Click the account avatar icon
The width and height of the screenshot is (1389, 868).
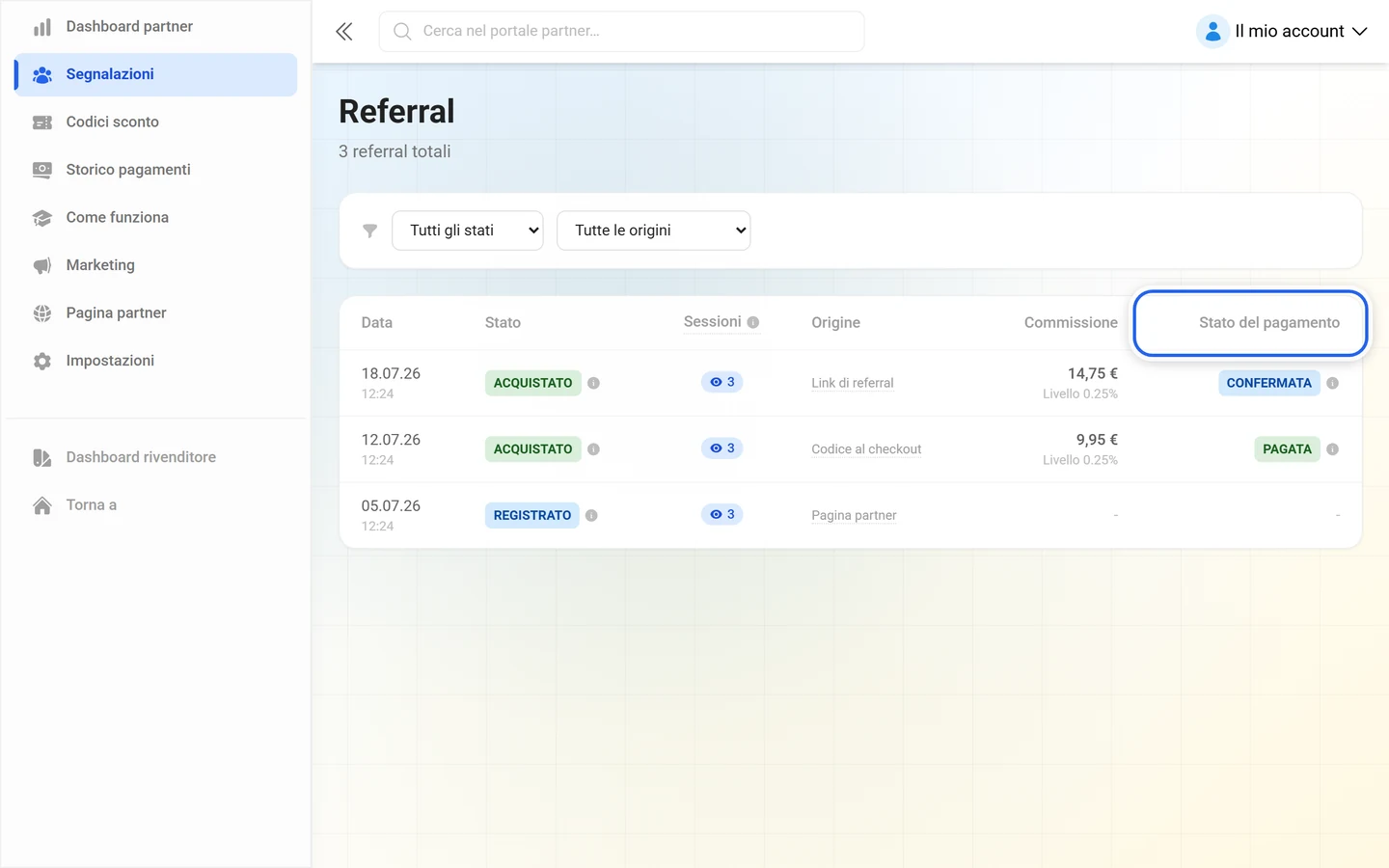point(1212,31)
